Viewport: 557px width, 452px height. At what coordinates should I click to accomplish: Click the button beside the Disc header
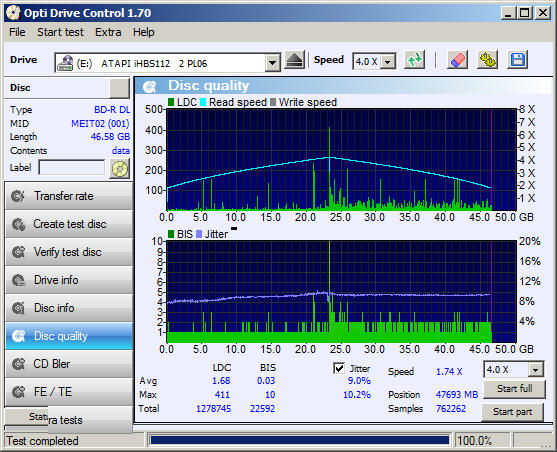119,88
